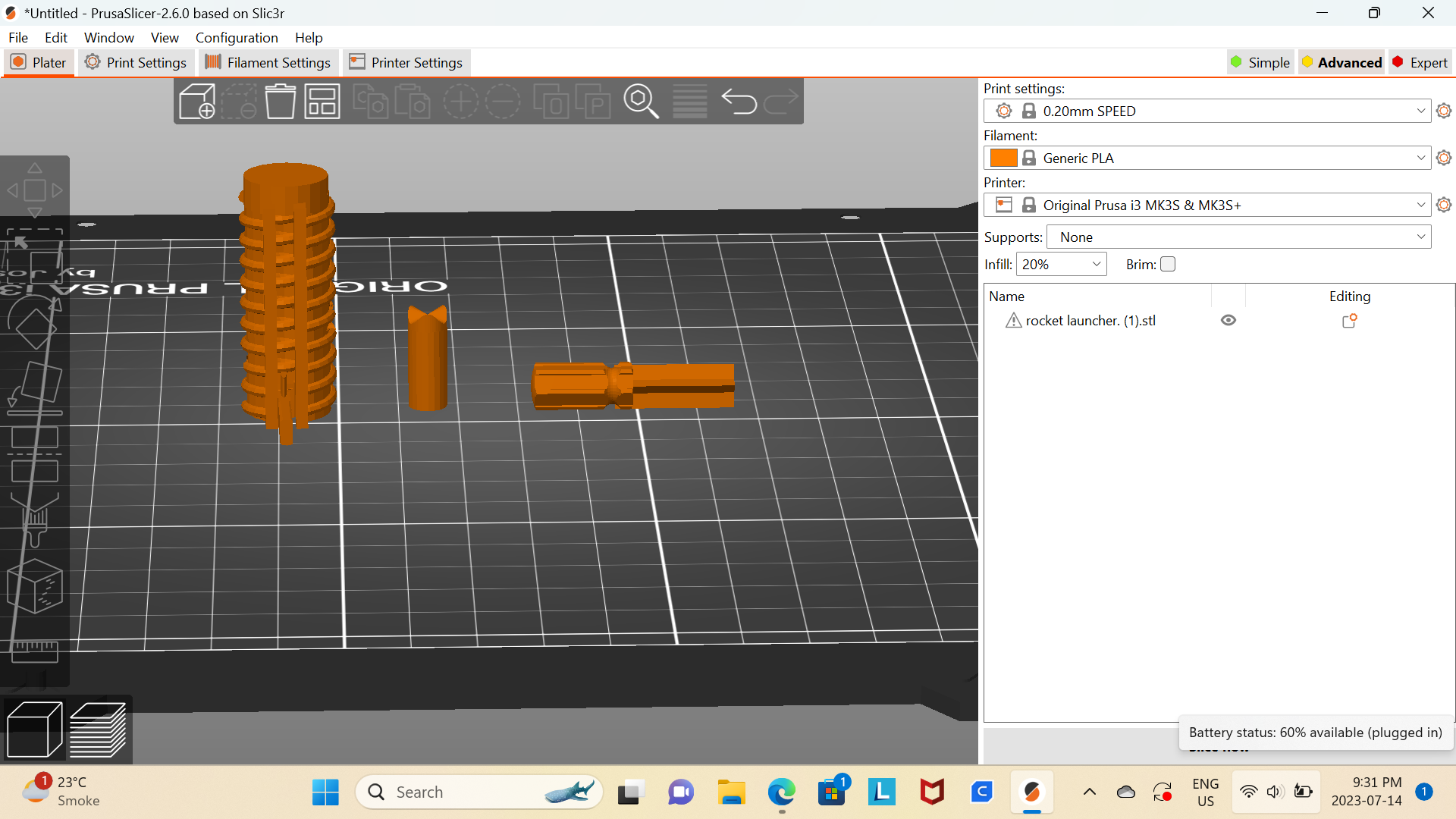Screen dimensions: 1456x819
Task: Select the Rotate tool in left toolbar
Action: (35, 324)
